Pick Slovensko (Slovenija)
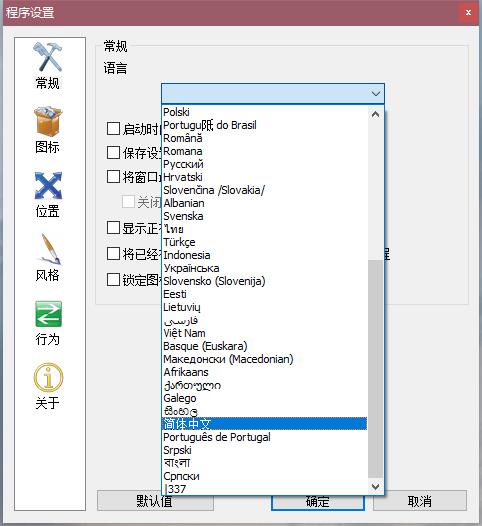482x526 pixels. (x=265, y=281)
